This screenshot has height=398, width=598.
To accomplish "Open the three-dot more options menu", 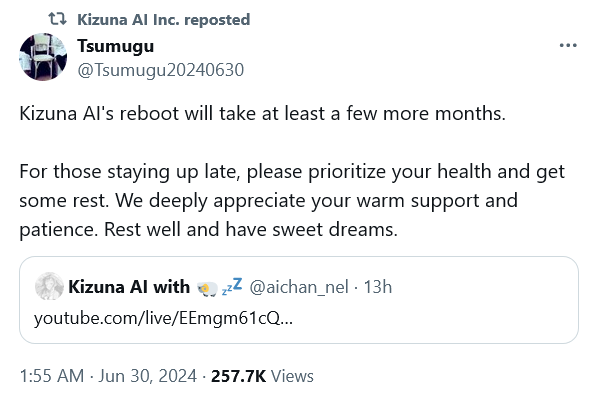I will pos(568,45).
